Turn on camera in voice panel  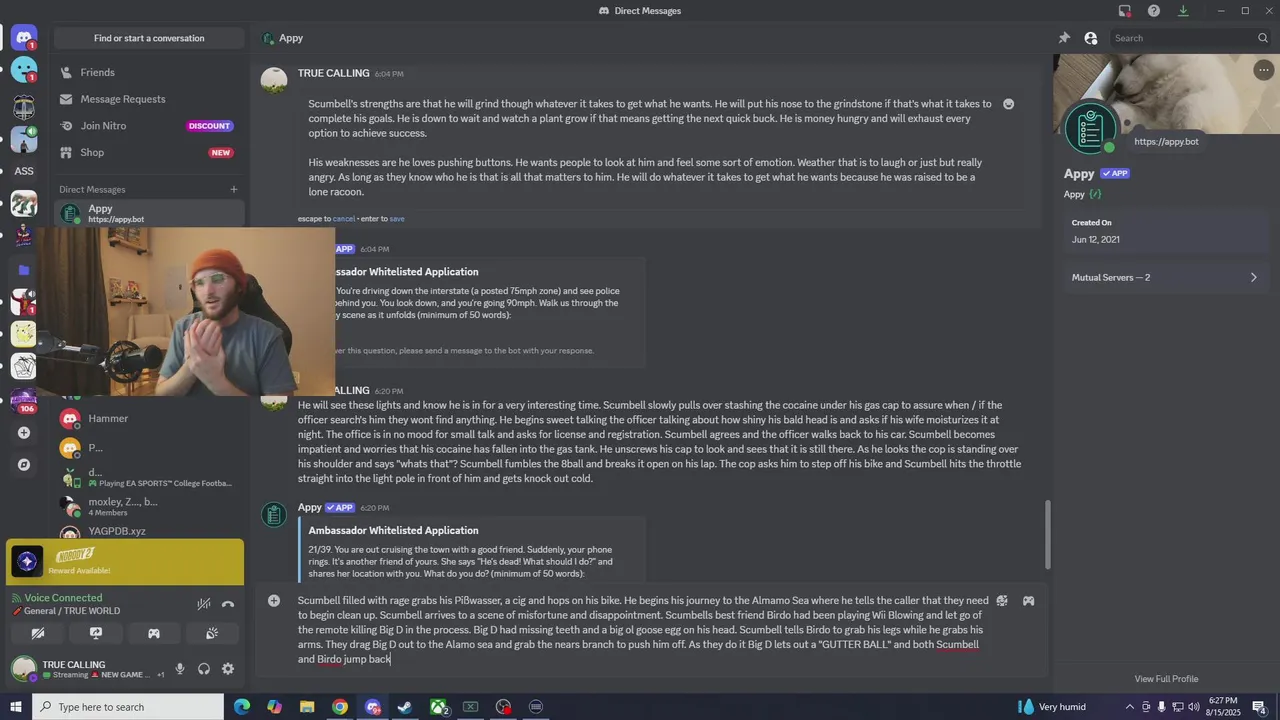(x=38, y=633)
